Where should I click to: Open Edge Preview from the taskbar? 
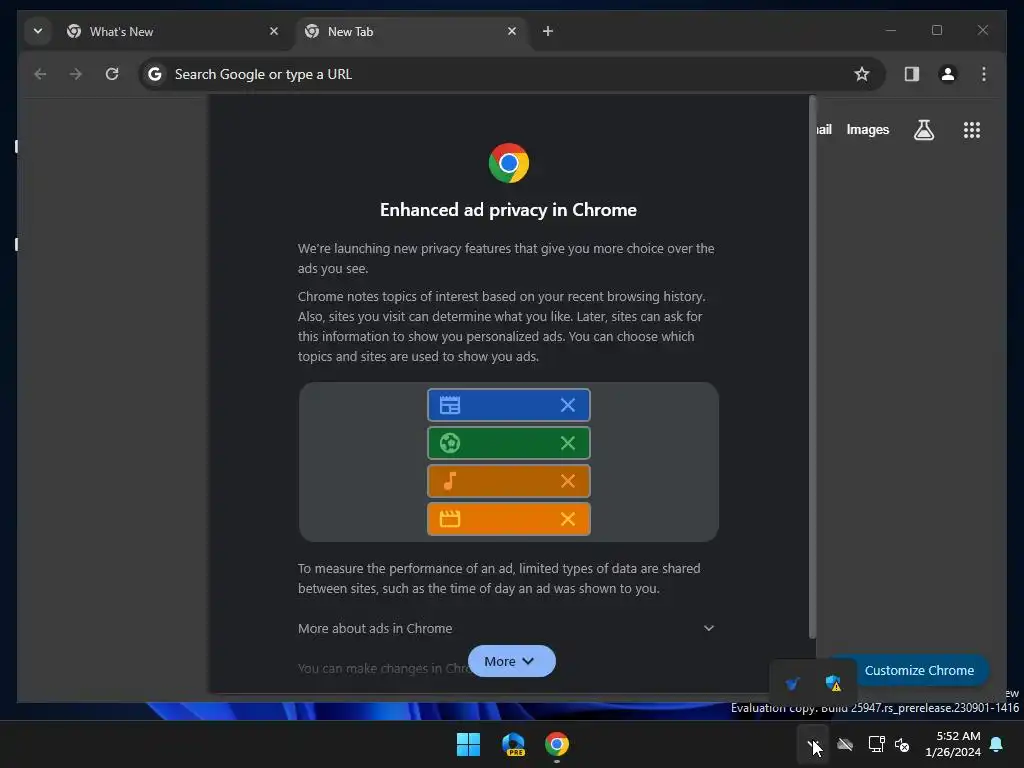point(513,744)
